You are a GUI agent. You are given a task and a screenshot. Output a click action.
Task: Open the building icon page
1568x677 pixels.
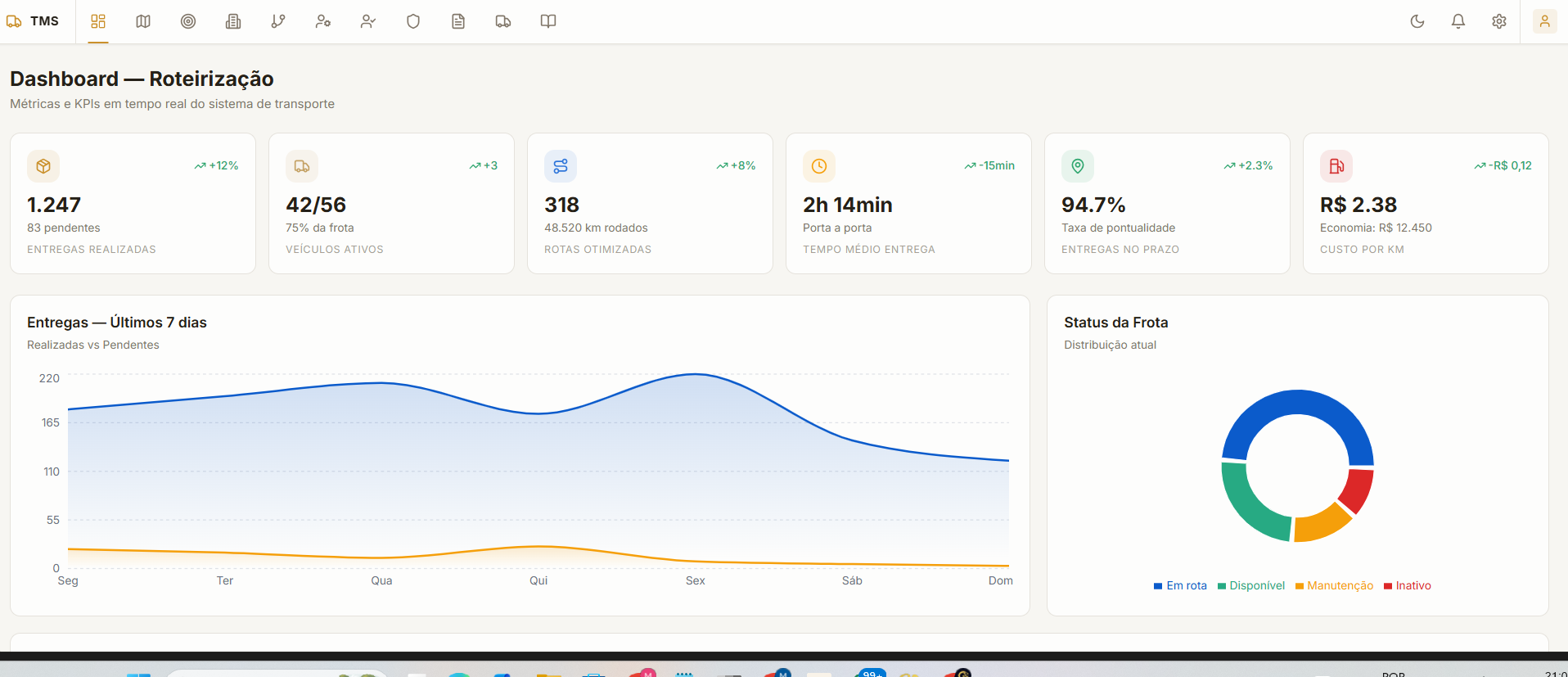coord(233,21)
